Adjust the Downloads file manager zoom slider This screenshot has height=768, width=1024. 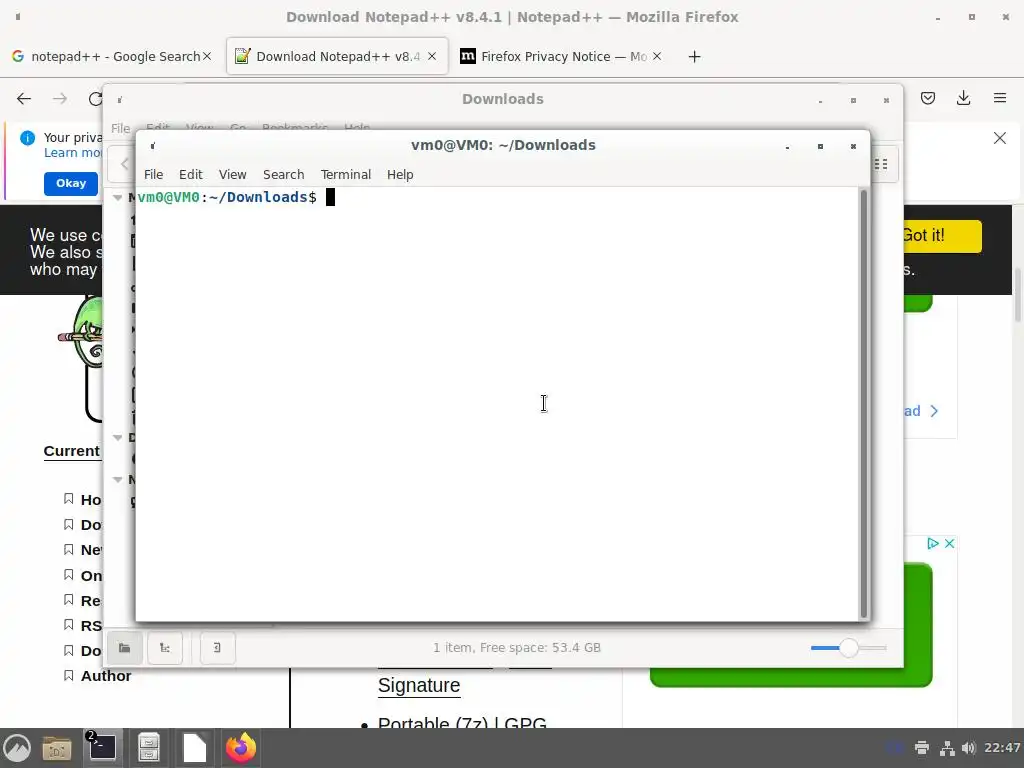848,648
